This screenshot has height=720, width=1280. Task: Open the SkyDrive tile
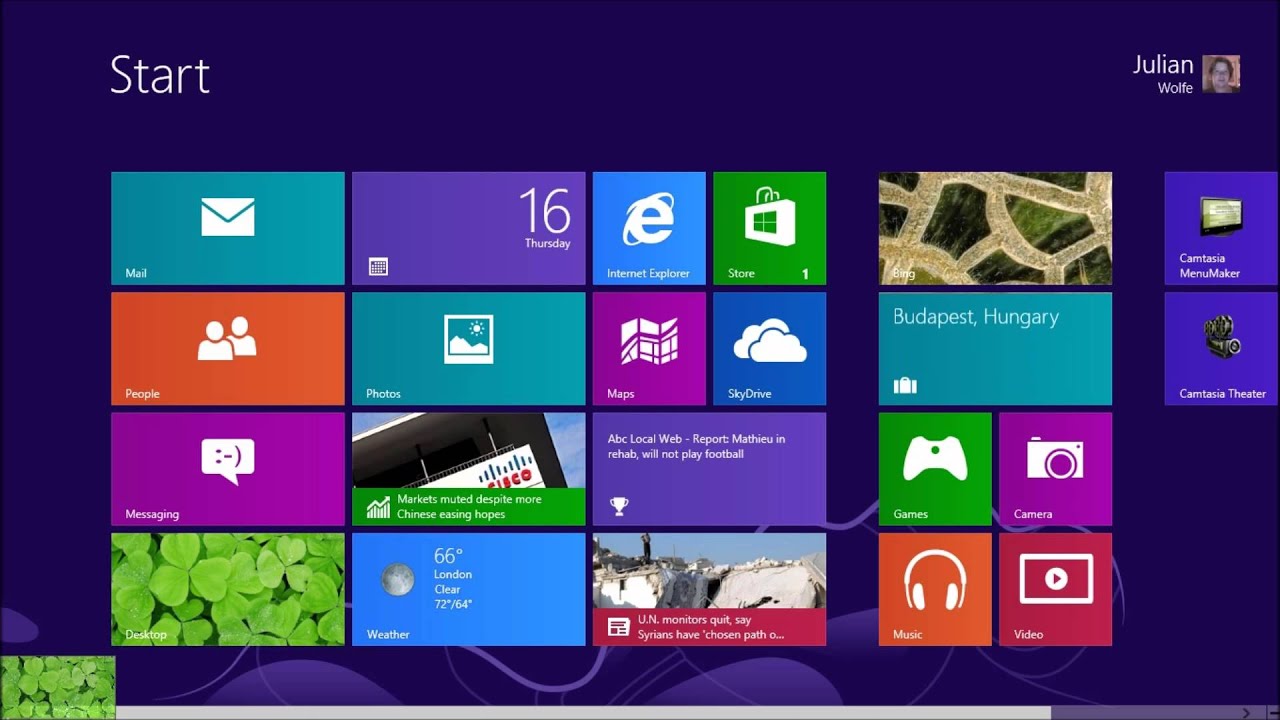pos(770,349)
